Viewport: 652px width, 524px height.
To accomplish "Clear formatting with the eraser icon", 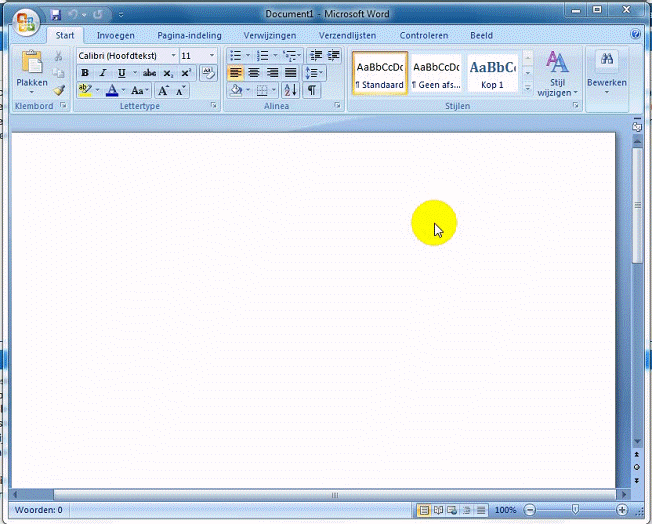I will 208,73.
